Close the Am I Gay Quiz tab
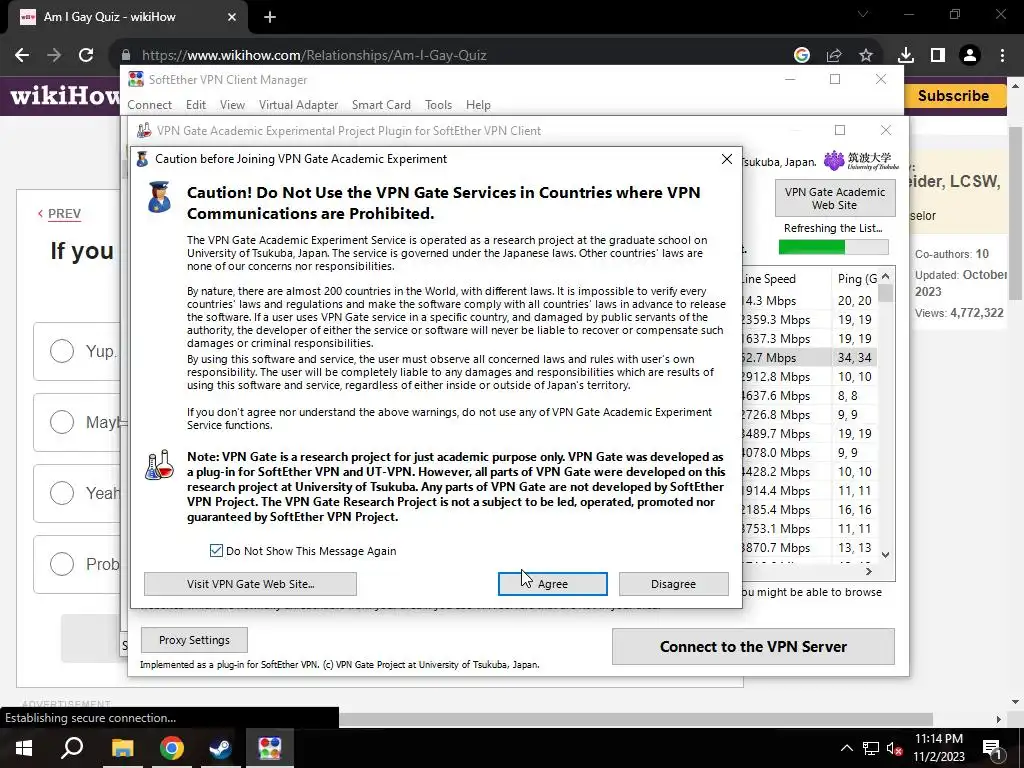This screenshot has height=768, width=1024. 232,17
